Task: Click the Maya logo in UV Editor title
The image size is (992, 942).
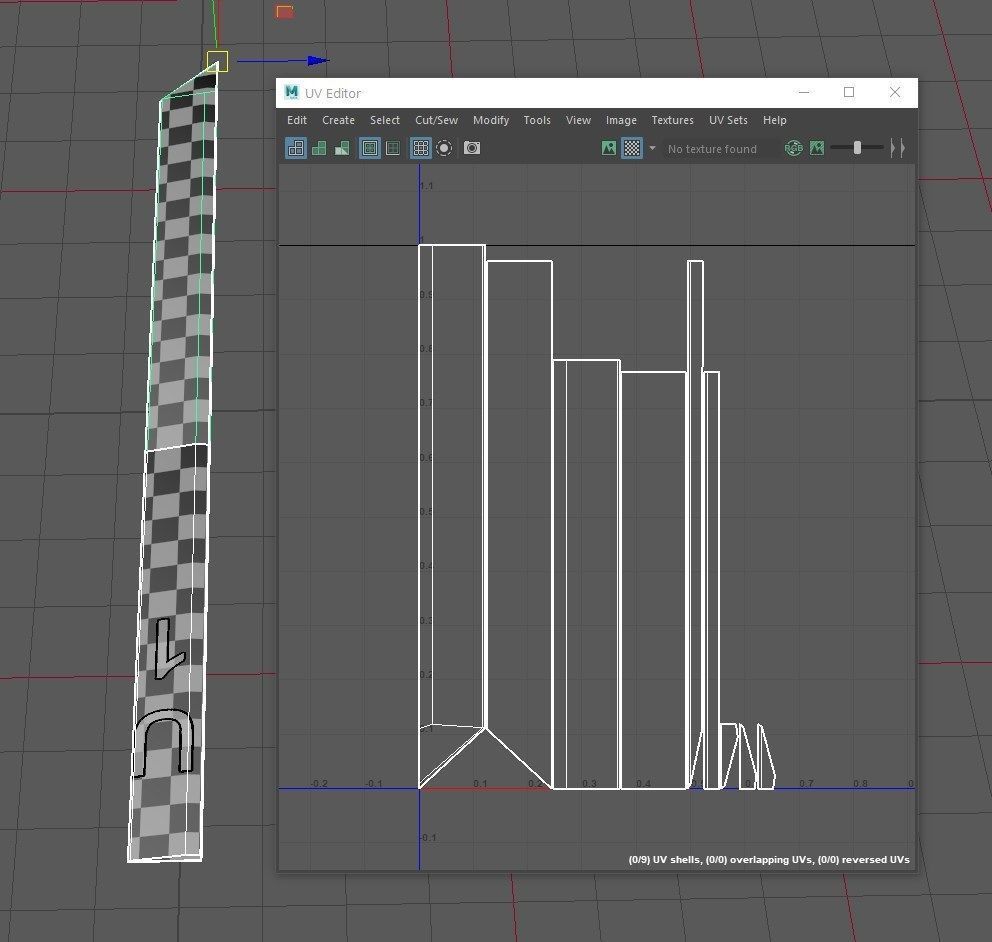Action: click(x=291, y=92)
